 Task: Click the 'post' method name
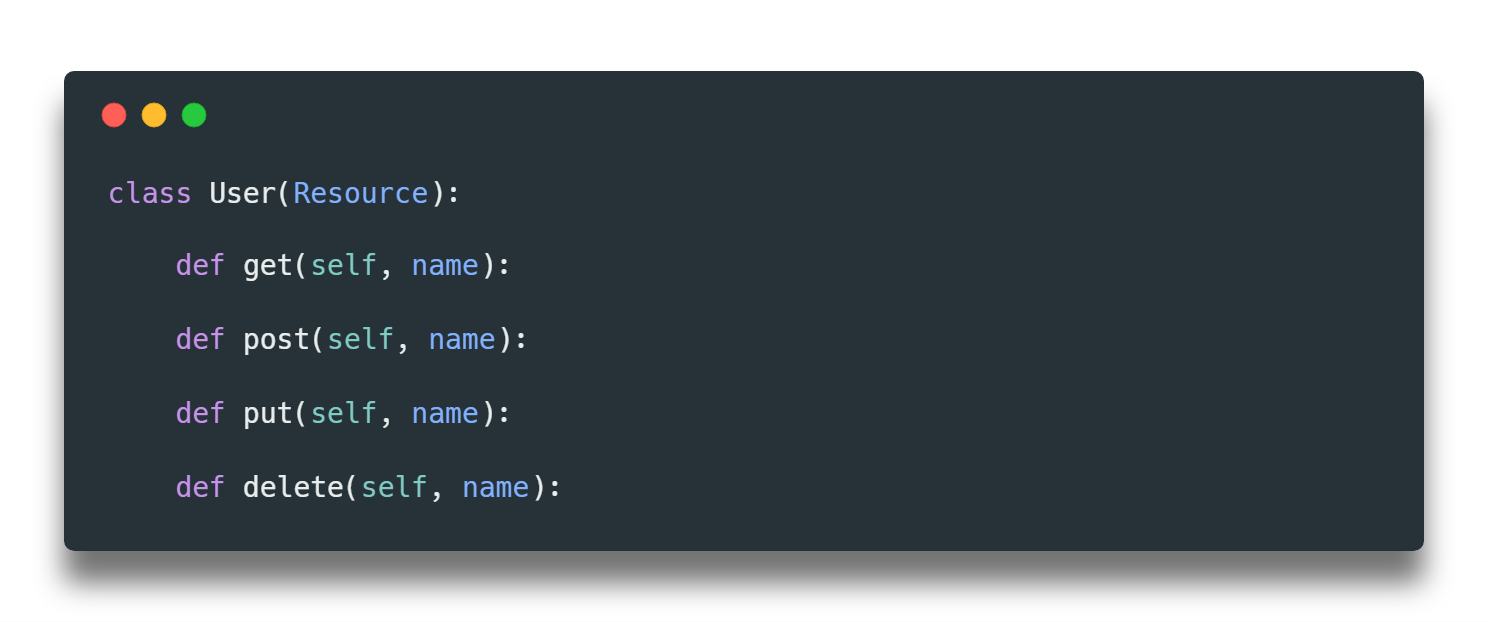click(276, 340)
